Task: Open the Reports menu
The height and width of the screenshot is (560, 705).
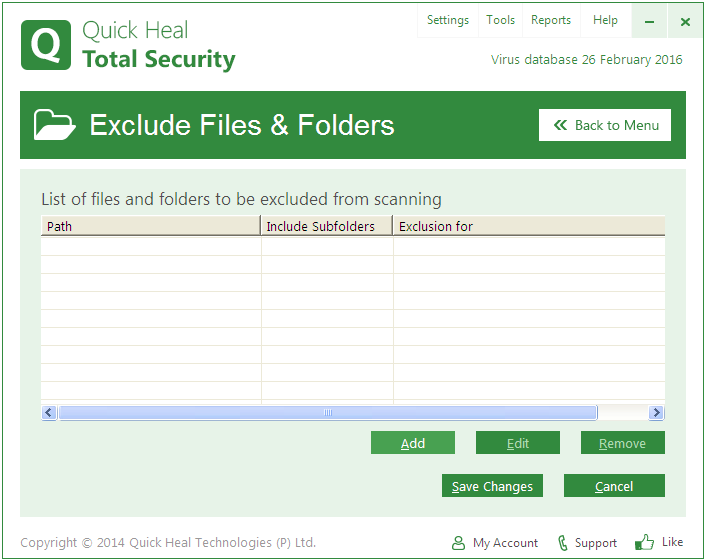Action: 550,20
